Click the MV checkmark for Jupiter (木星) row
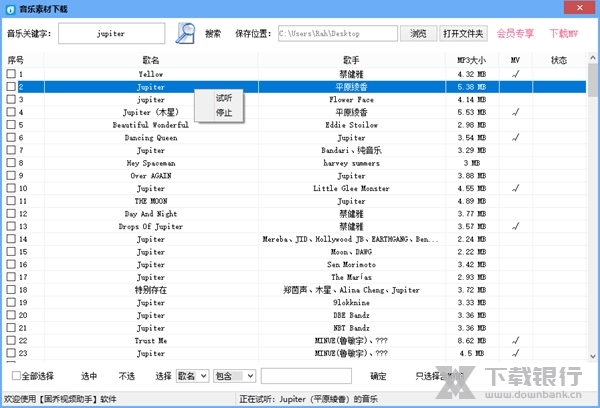The height and width of the screenshot is (408, 600). pos(515,112)
